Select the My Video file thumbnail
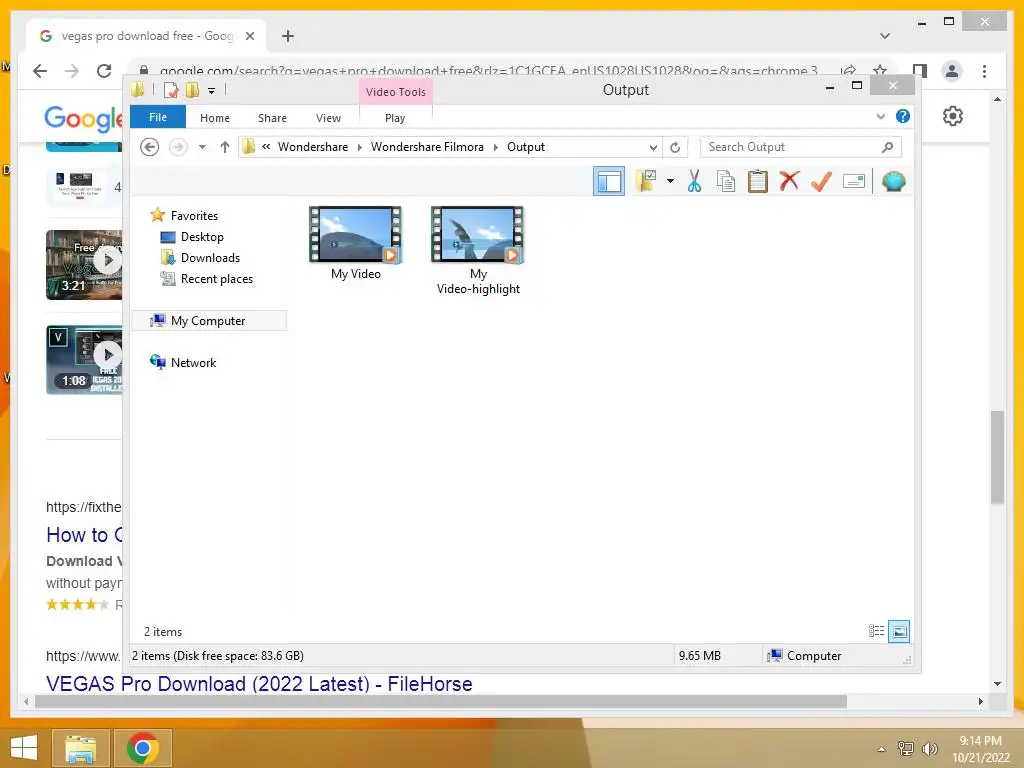1024x768 pixels. tap(355, 236)
